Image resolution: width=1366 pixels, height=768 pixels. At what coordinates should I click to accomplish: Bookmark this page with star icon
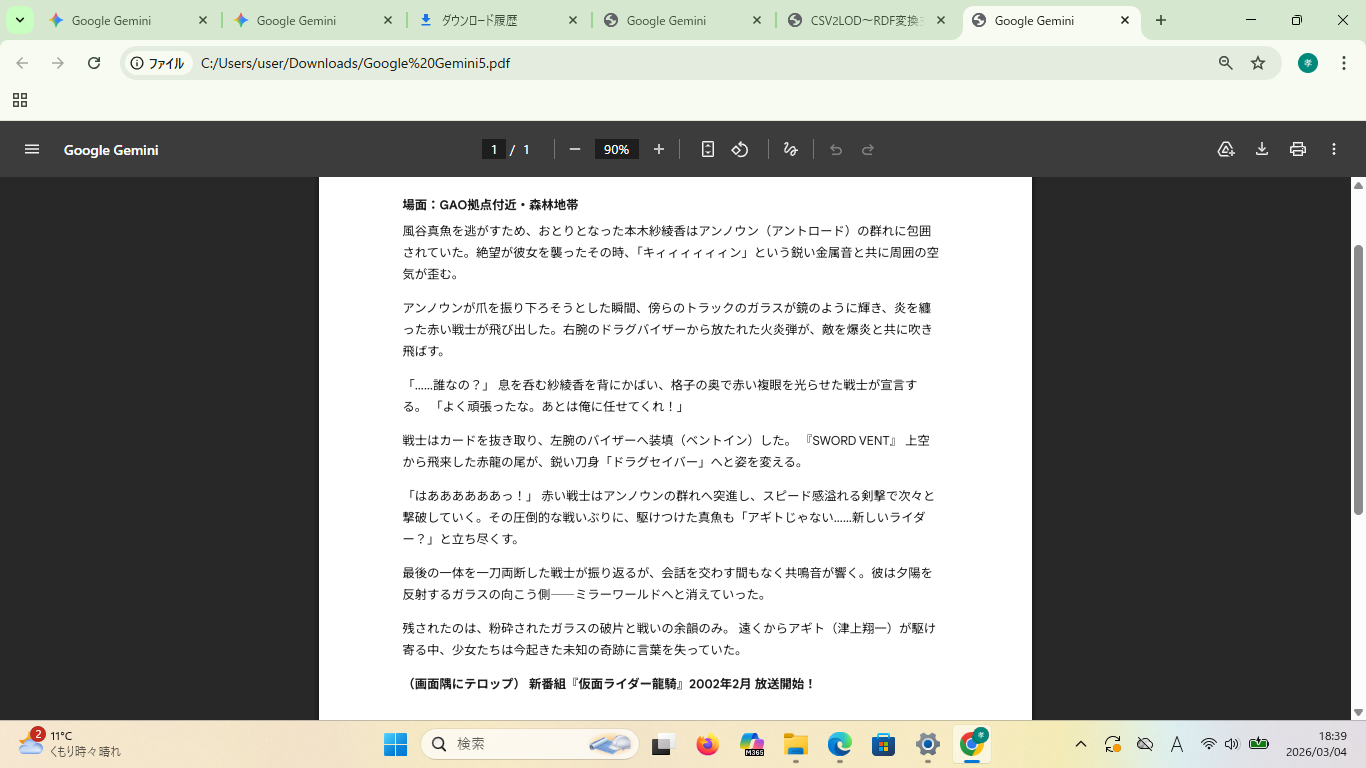(x=1258, y=63)
